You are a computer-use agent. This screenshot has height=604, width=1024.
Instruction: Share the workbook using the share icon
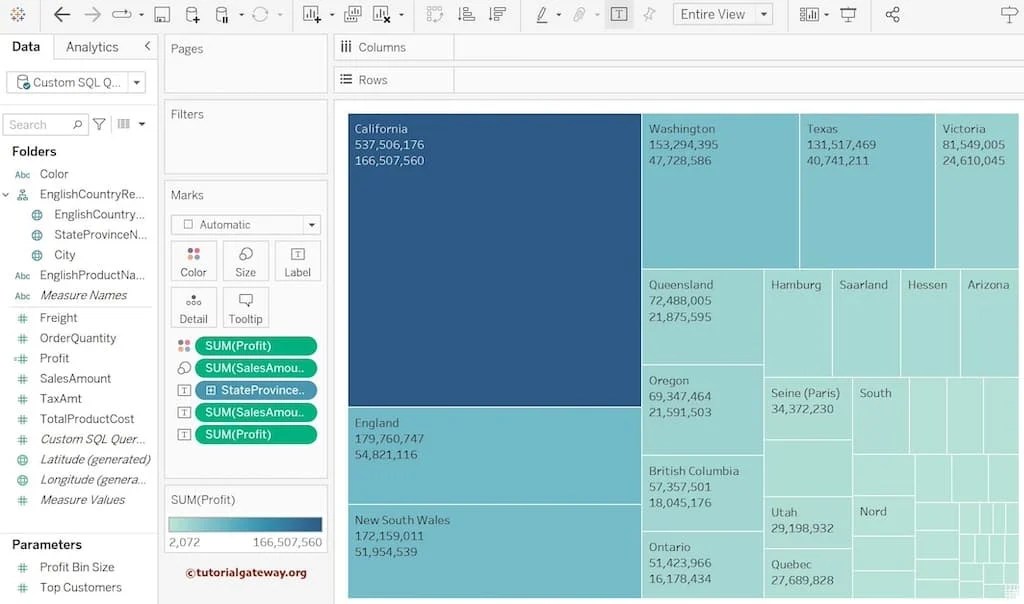tap(894, 14)
